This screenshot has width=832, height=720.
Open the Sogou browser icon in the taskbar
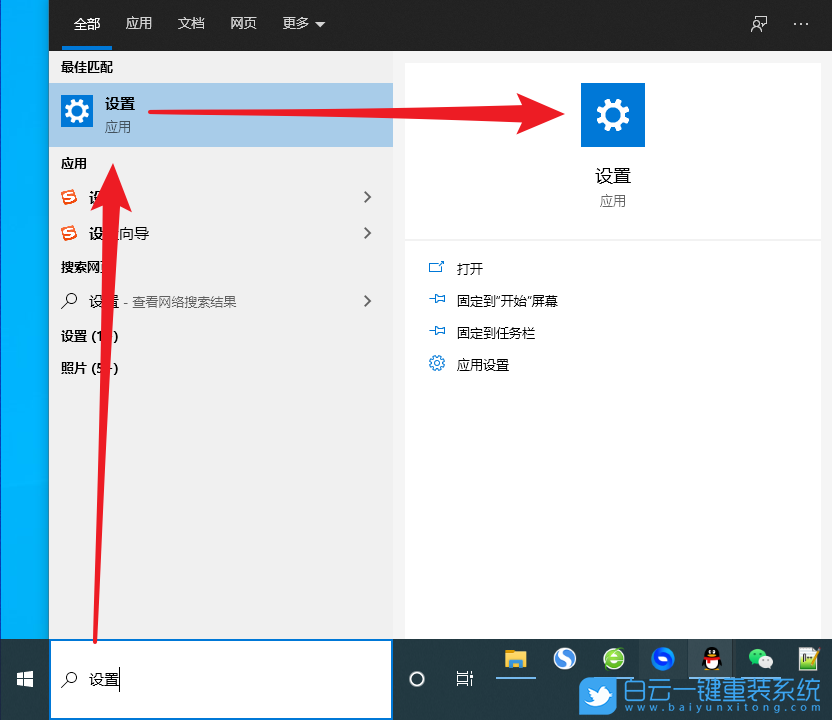(x=564, y=659)
